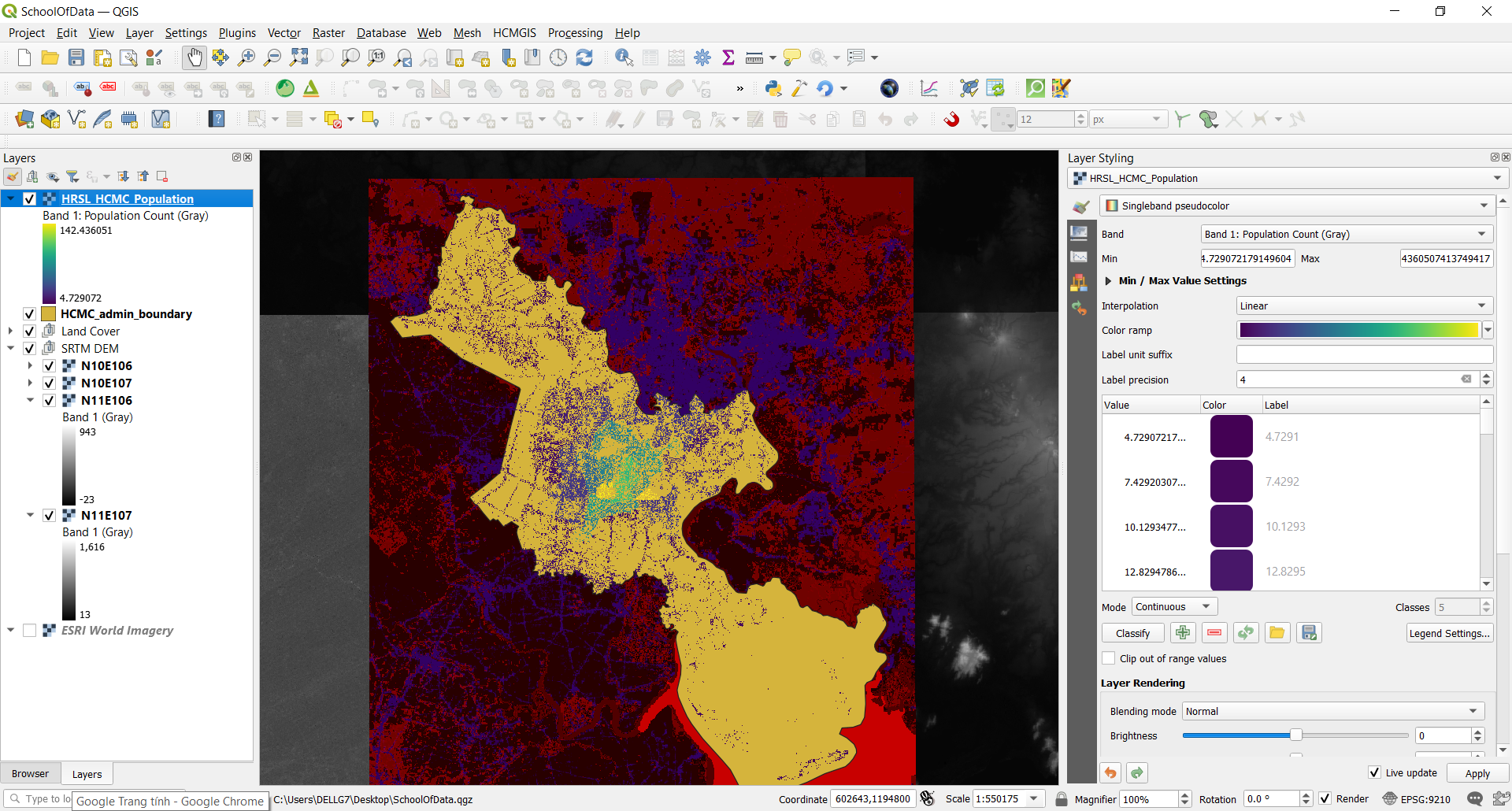Click the Zoom Out magnifier tool

point(272,57)
